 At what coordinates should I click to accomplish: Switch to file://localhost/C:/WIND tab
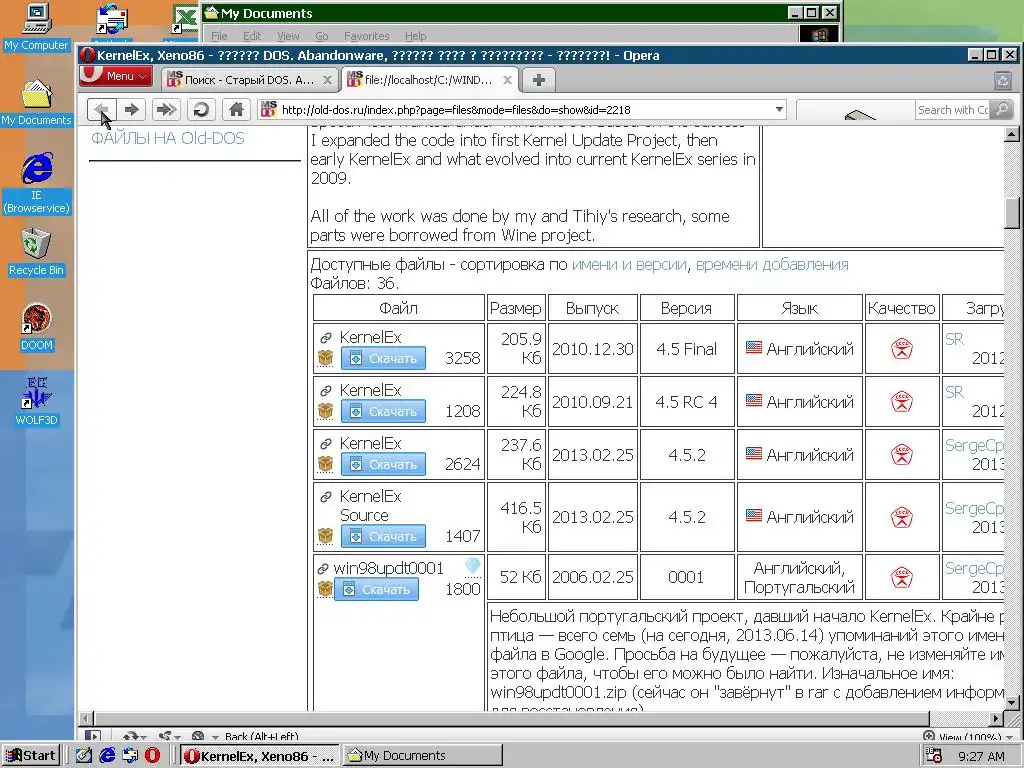tap(430, 80)
